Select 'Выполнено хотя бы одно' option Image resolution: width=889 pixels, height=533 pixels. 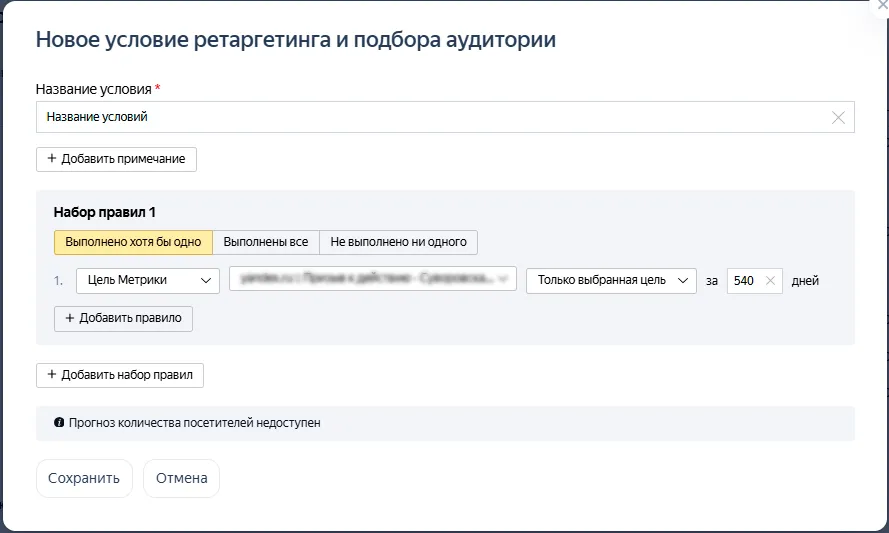tap(133, 242)
